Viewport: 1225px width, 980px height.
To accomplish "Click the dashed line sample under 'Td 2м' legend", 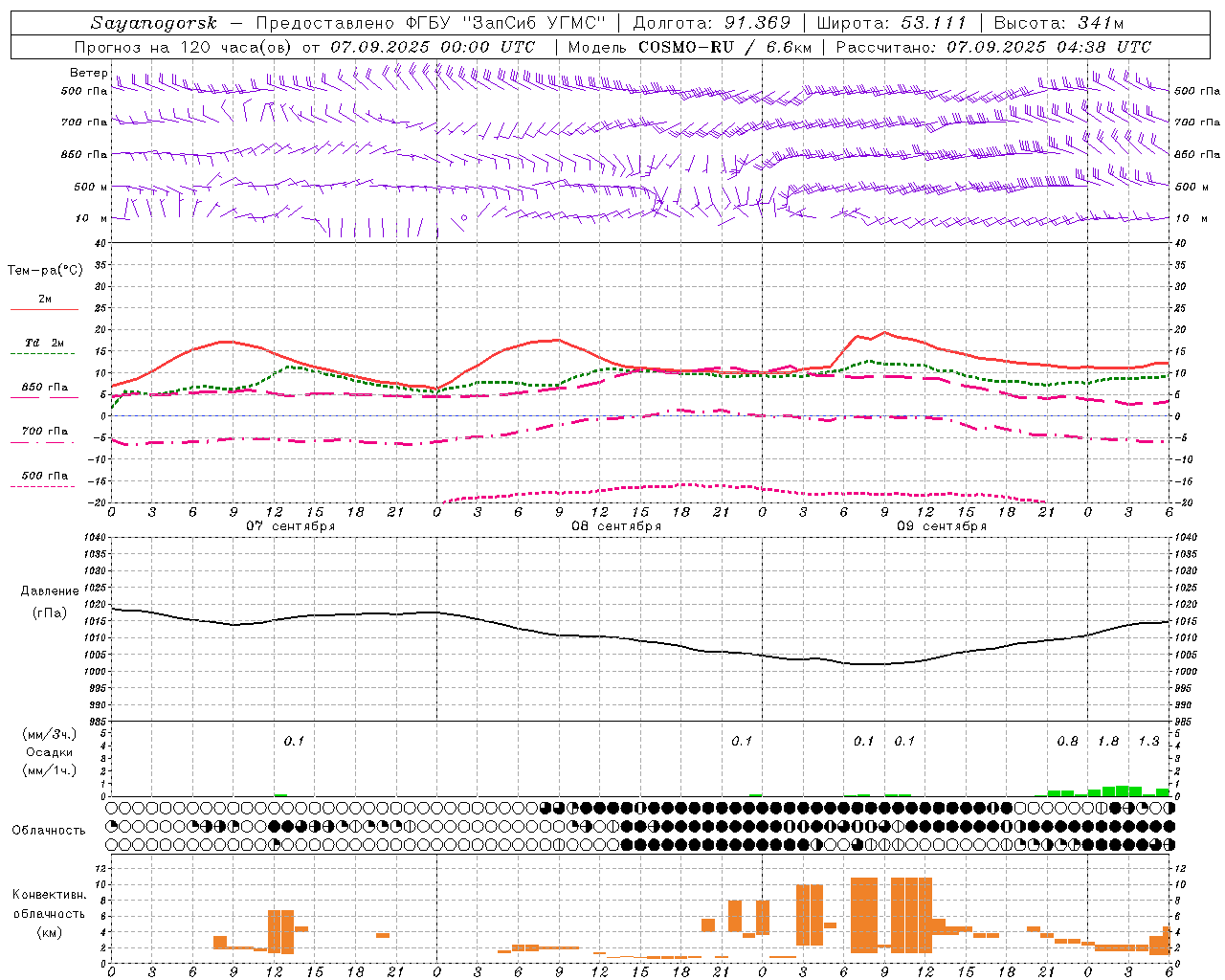I will point(44,354).
